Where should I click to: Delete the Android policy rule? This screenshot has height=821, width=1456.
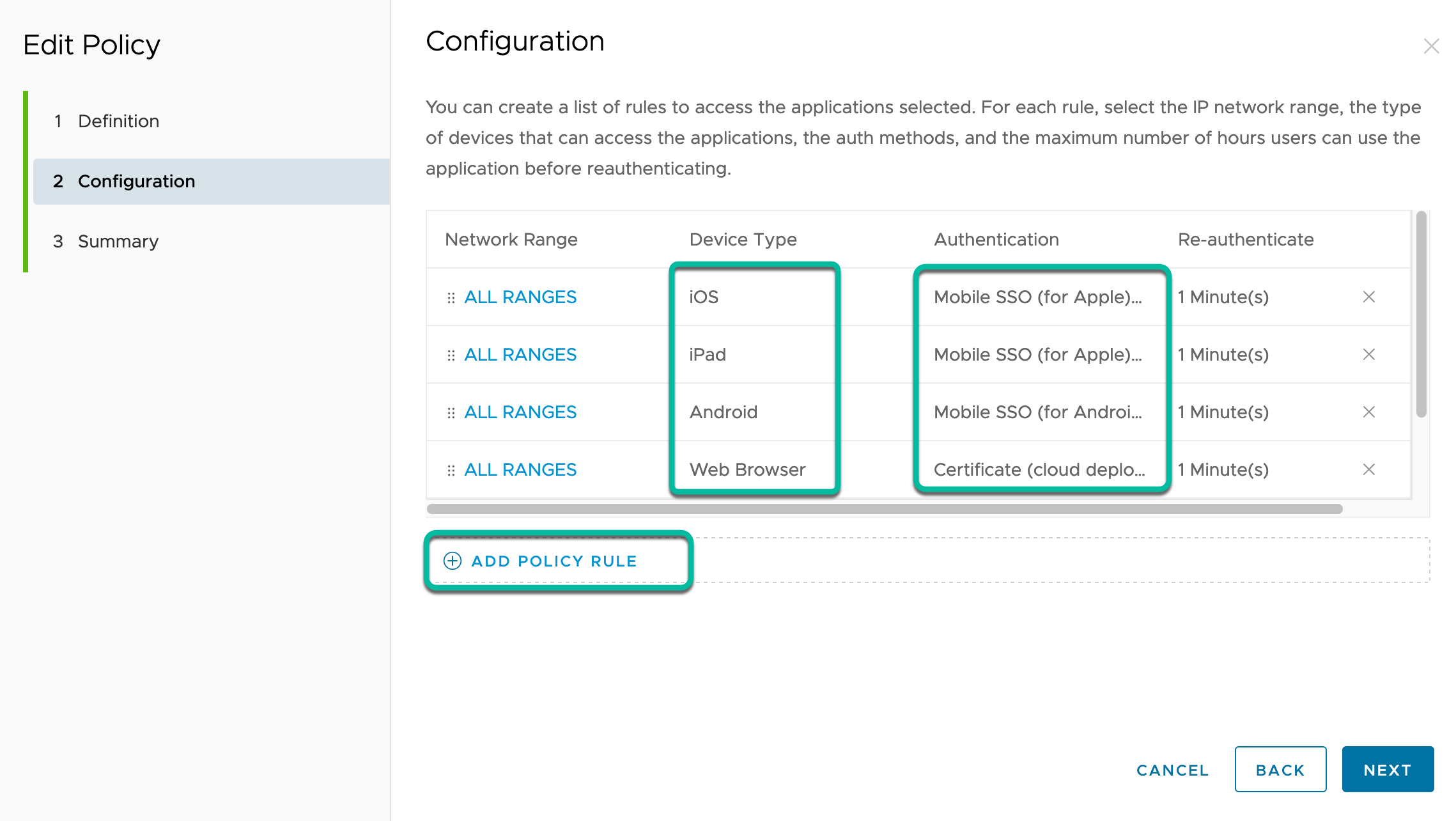(1370, 412)
